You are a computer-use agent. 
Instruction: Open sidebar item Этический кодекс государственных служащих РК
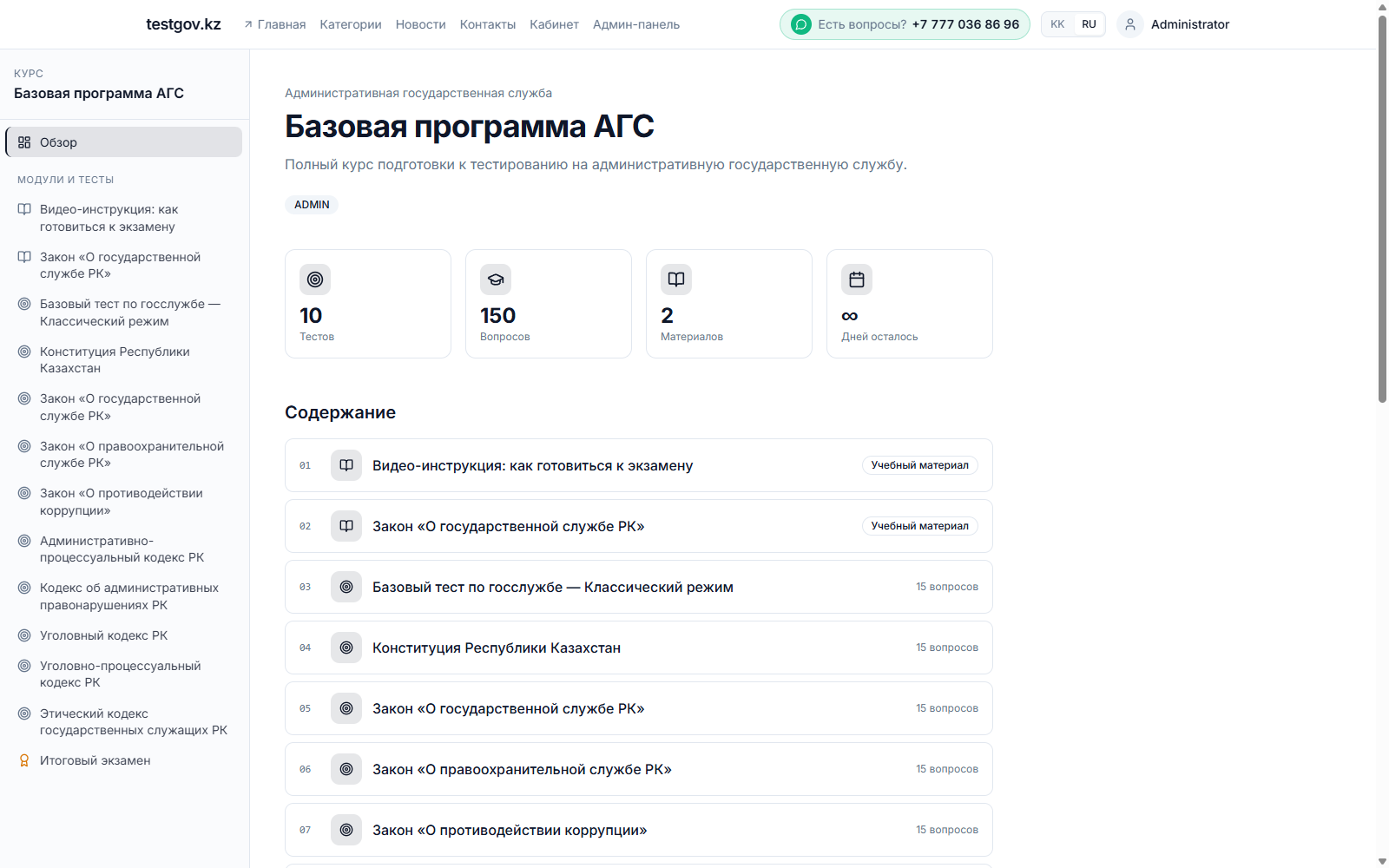pos(123,722)
